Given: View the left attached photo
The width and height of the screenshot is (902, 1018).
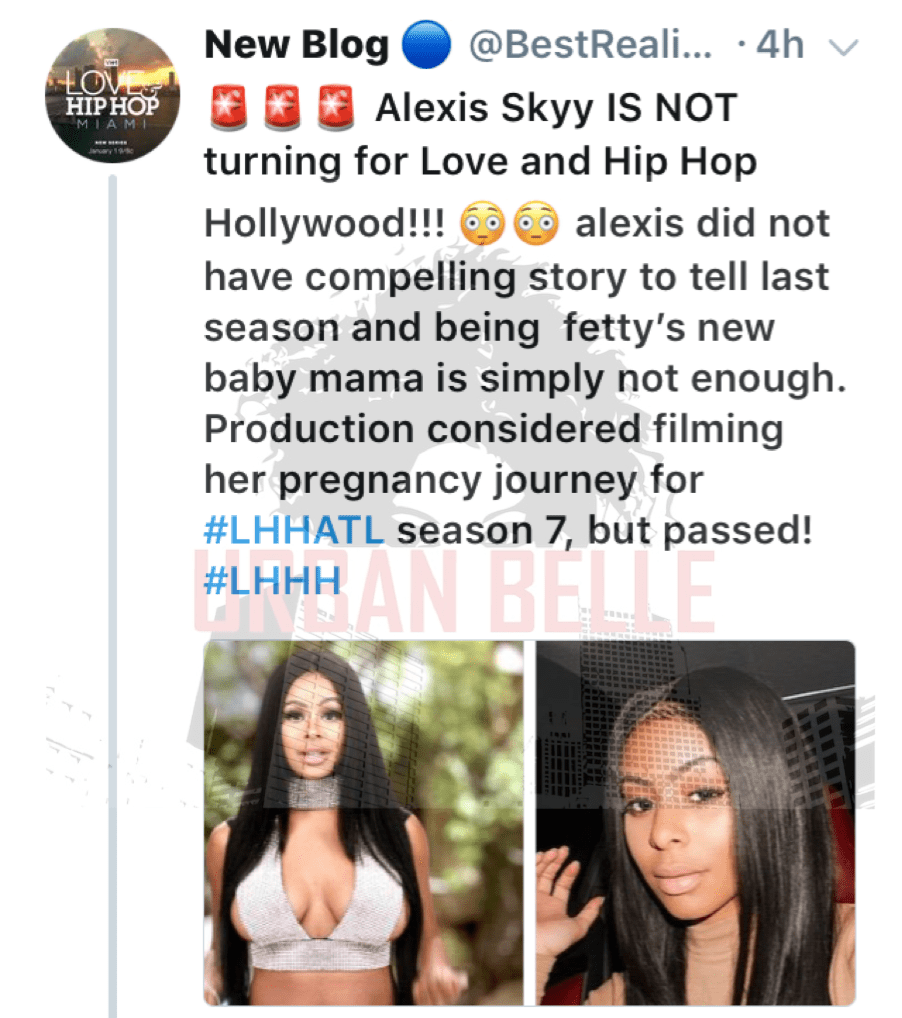Looking at the screenshot, I should tap(364, 823).
